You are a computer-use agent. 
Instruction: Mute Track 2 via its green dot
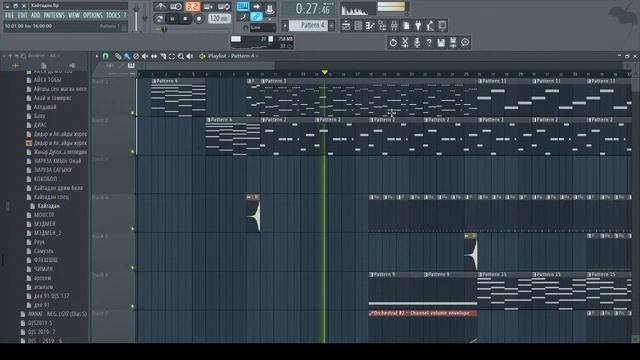(132, 152)
